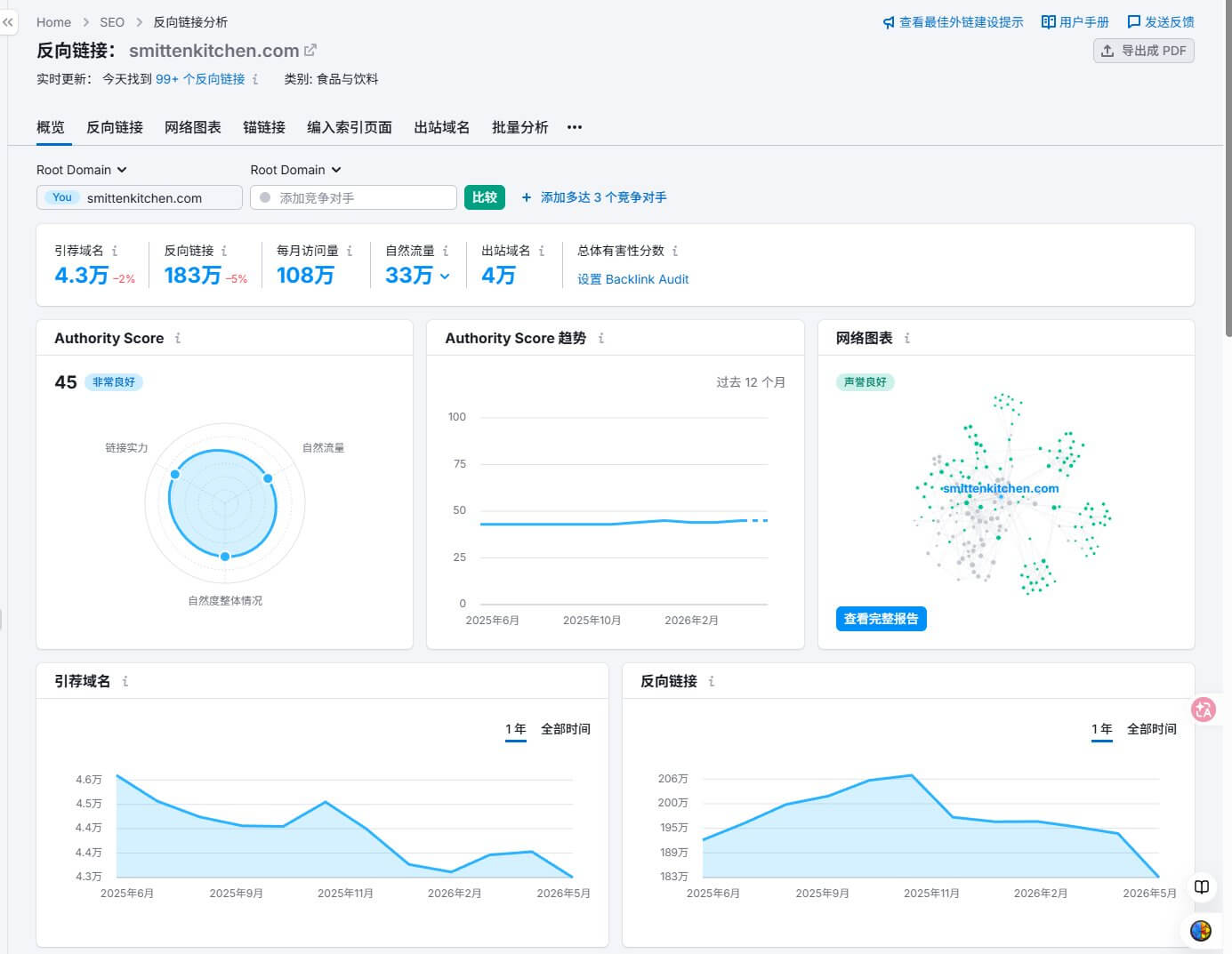Click the 用户手册 book icon
The width and height of the screenshot is (1232, 954).
(1049, 22)
